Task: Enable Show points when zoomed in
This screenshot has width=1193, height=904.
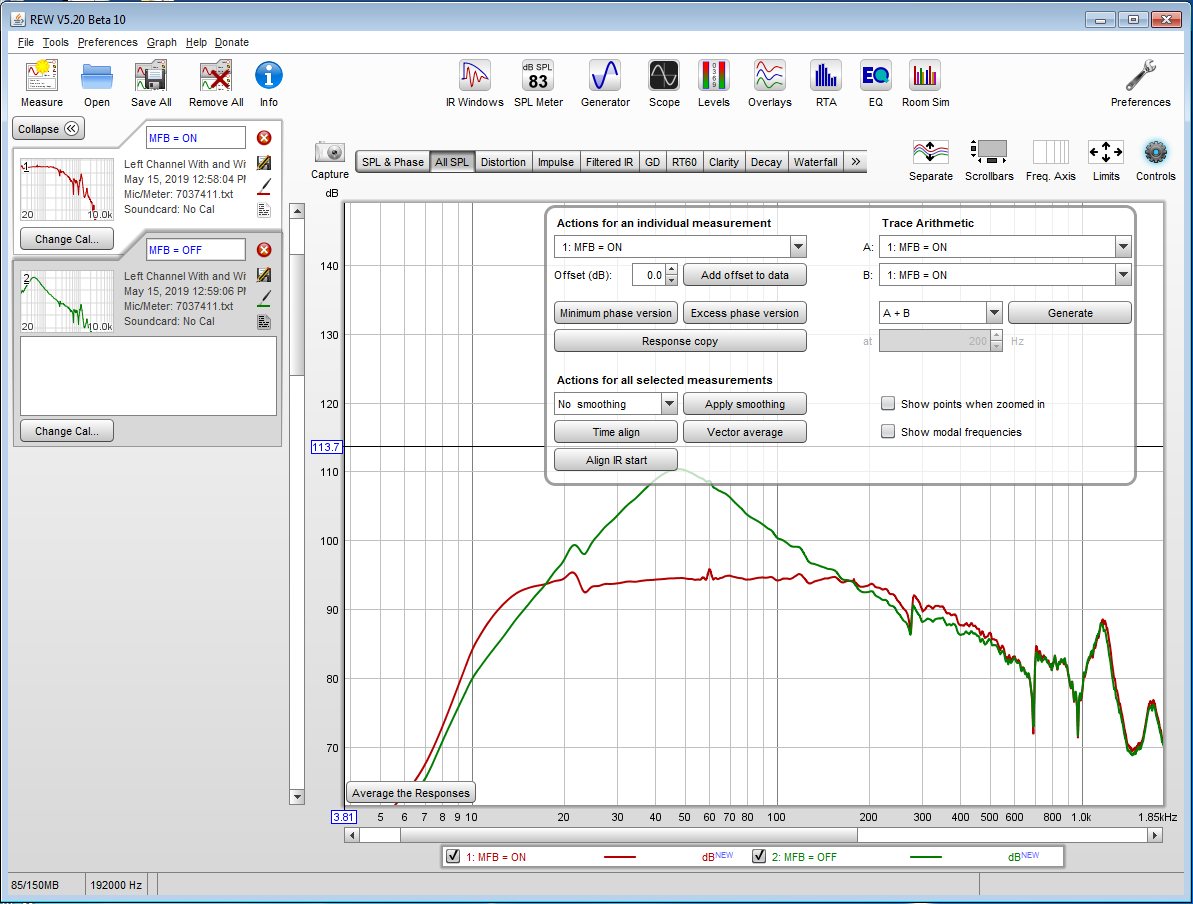Action: pos(887,403)
